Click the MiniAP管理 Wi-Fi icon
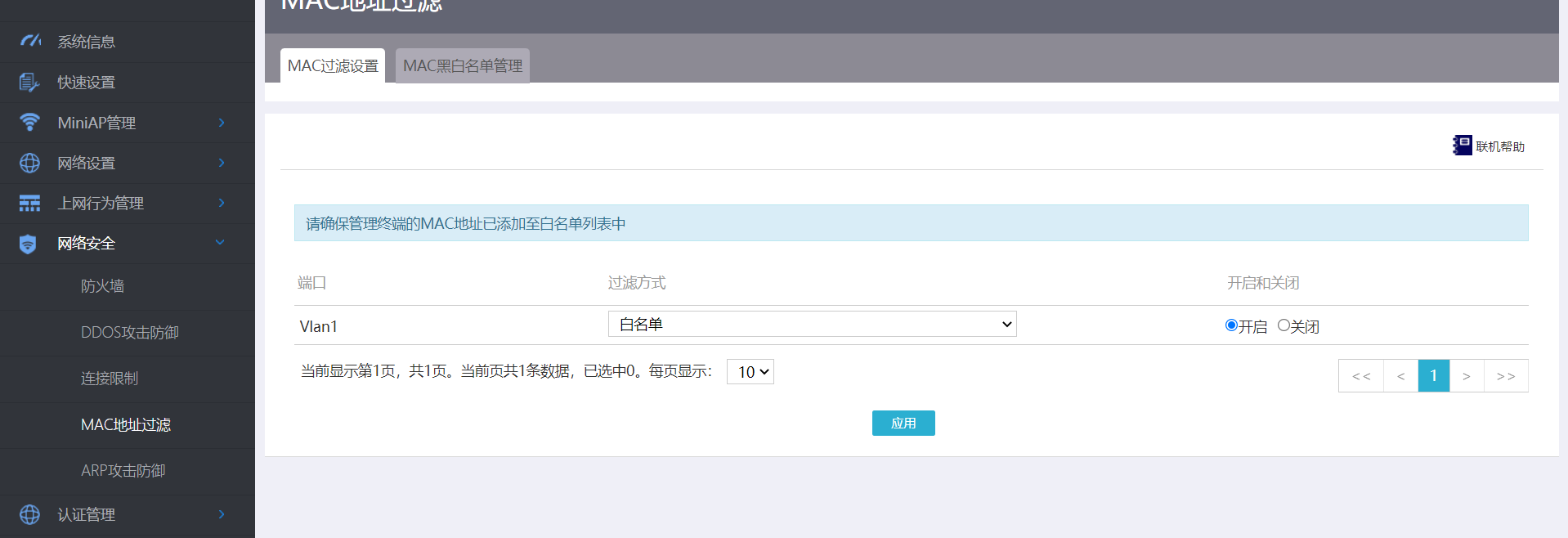 click(x=29, y=122)
